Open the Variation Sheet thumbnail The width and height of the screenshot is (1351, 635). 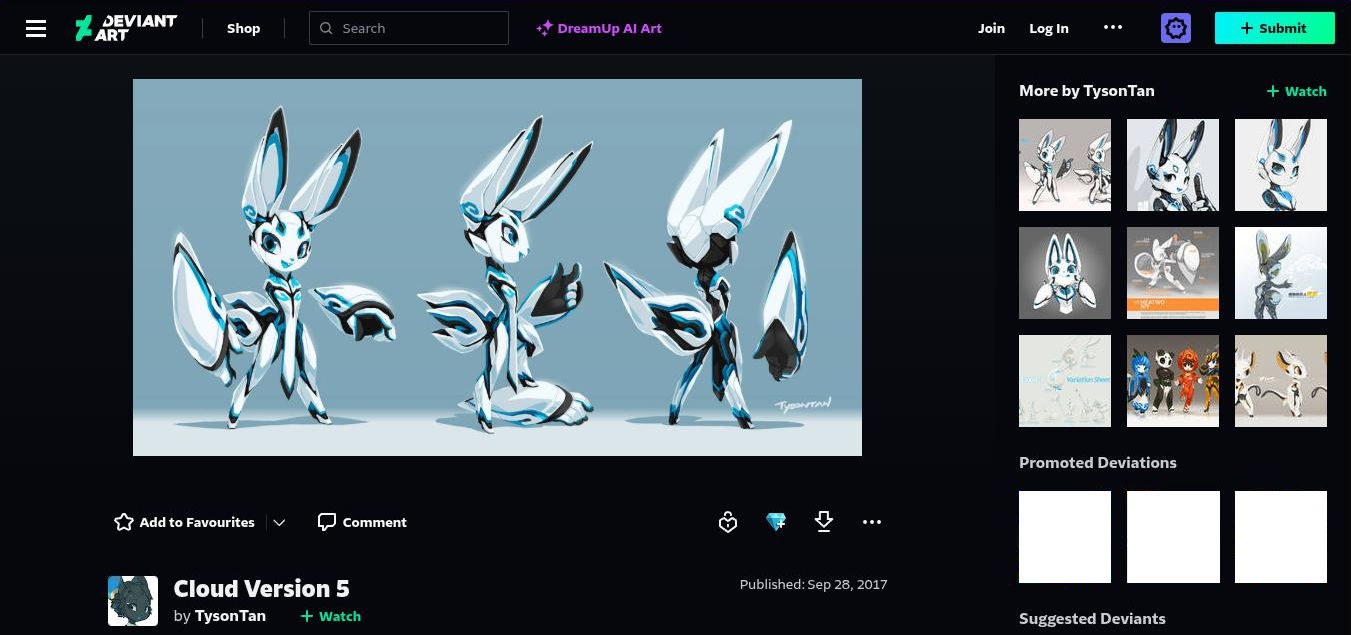pos(1065,381)
